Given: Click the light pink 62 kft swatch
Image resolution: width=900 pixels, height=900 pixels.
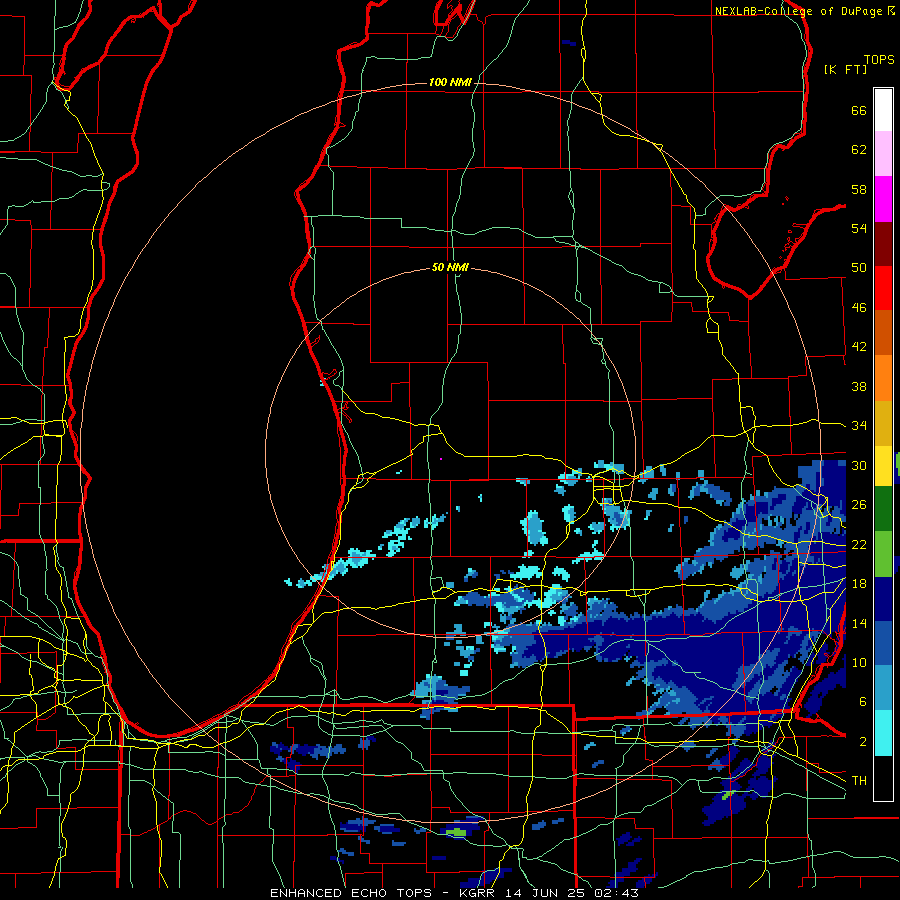Looking at the screenshot, I should 883,154.
